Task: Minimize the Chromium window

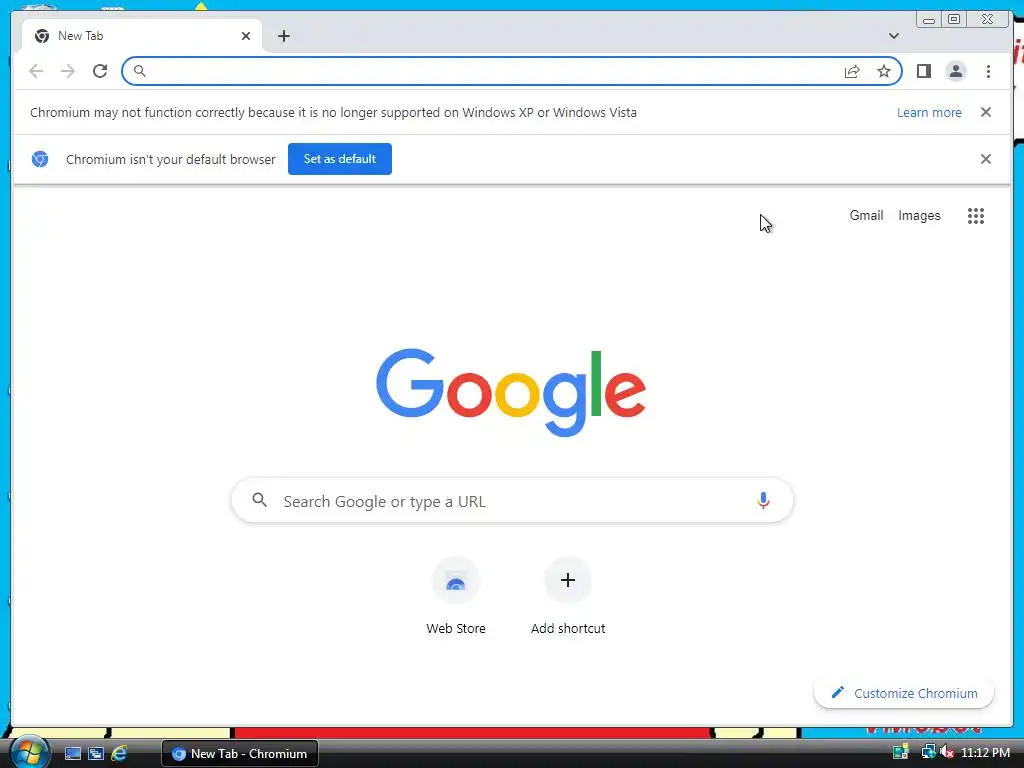Action: (929, 20)
